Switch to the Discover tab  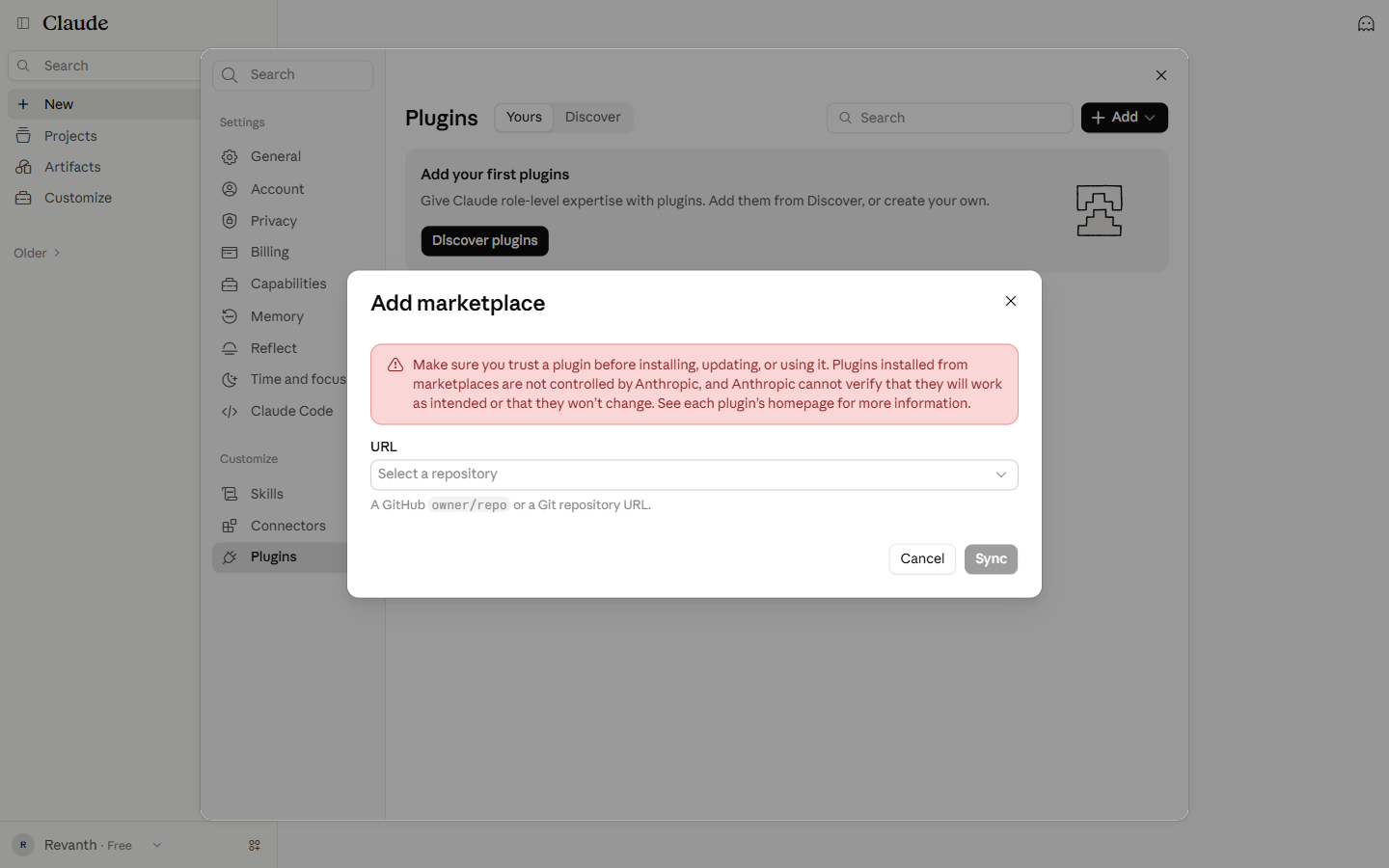(x=593, y=118)
